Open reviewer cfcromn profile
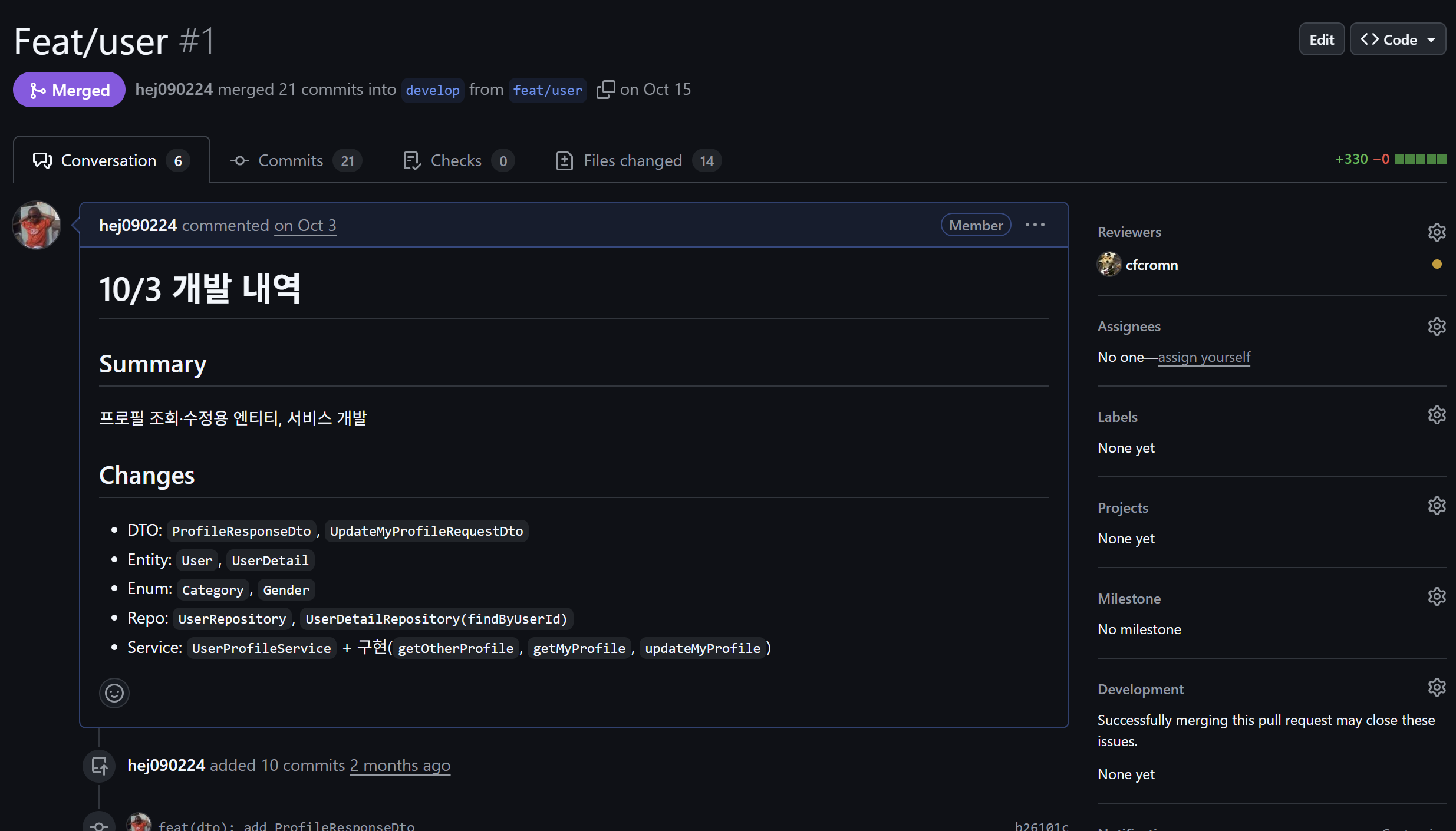 click(1151, 265)
